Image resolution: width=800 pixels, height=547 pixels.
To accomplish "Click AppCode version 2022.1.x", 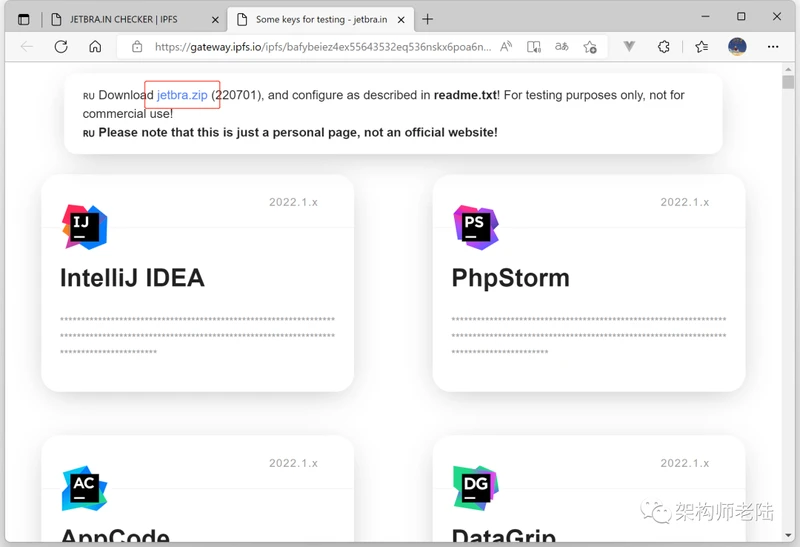I will [293, 463].
